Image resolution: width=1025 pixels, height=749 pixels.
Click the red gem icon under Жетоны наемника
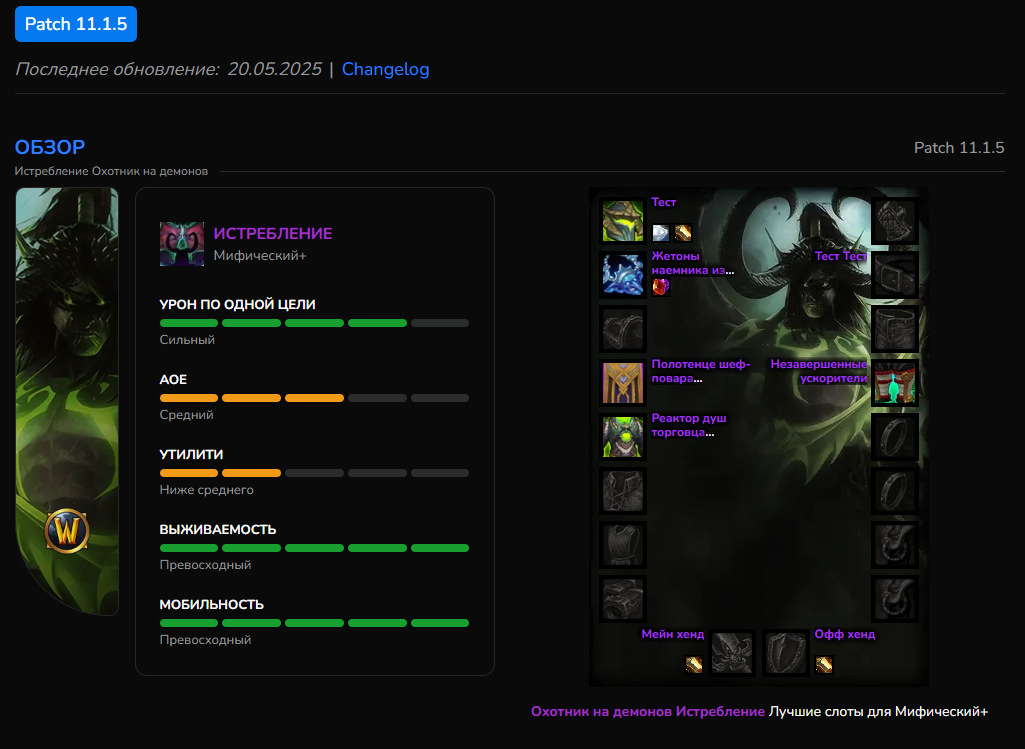pos(661,287)
